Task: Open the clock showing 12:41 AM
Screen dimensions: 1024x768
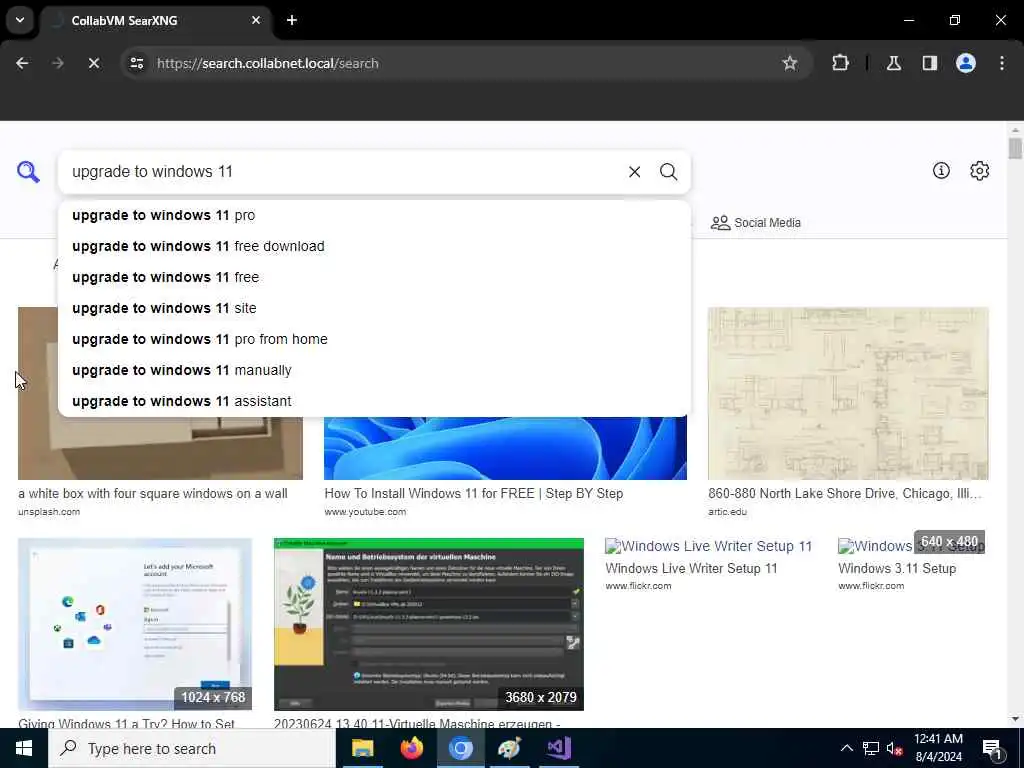Action: [938, 748]
